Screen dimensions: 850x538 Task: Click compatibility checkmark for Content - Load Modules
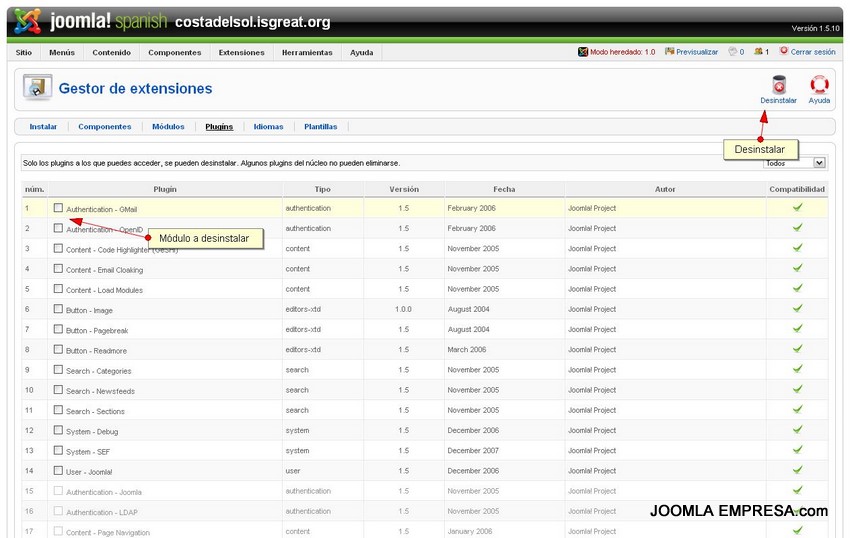[x=797, y=288]
